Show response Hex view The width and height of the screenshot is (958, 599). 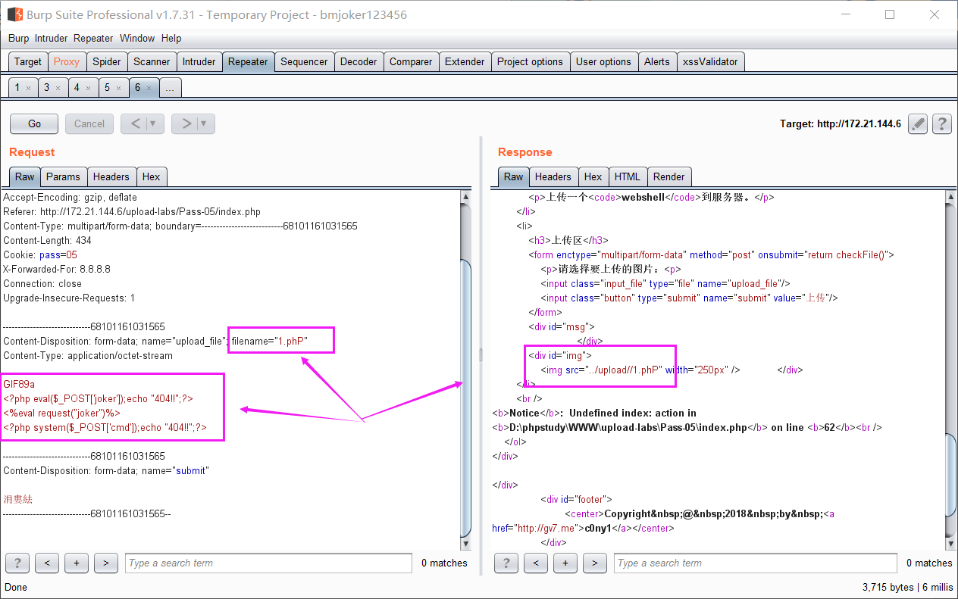point(593,177)
